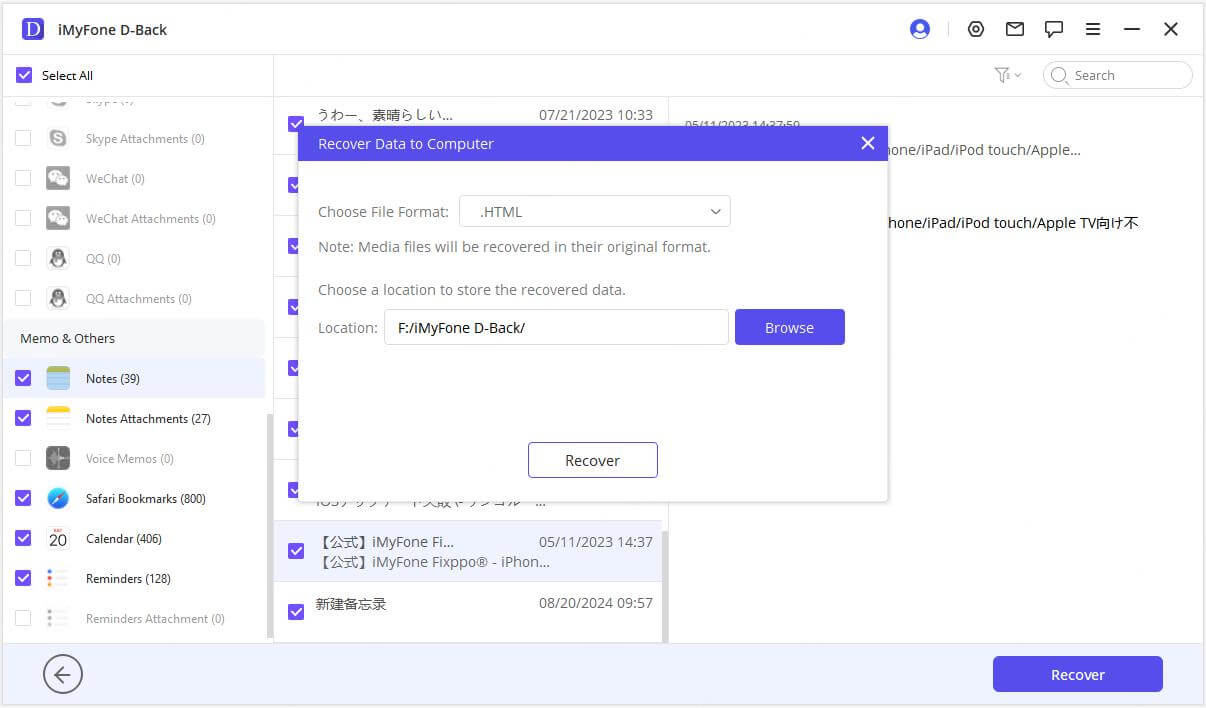
Task: Uncheck the 【公式】iMyFone Fi... note checkbox
Action: click(296, 551)
